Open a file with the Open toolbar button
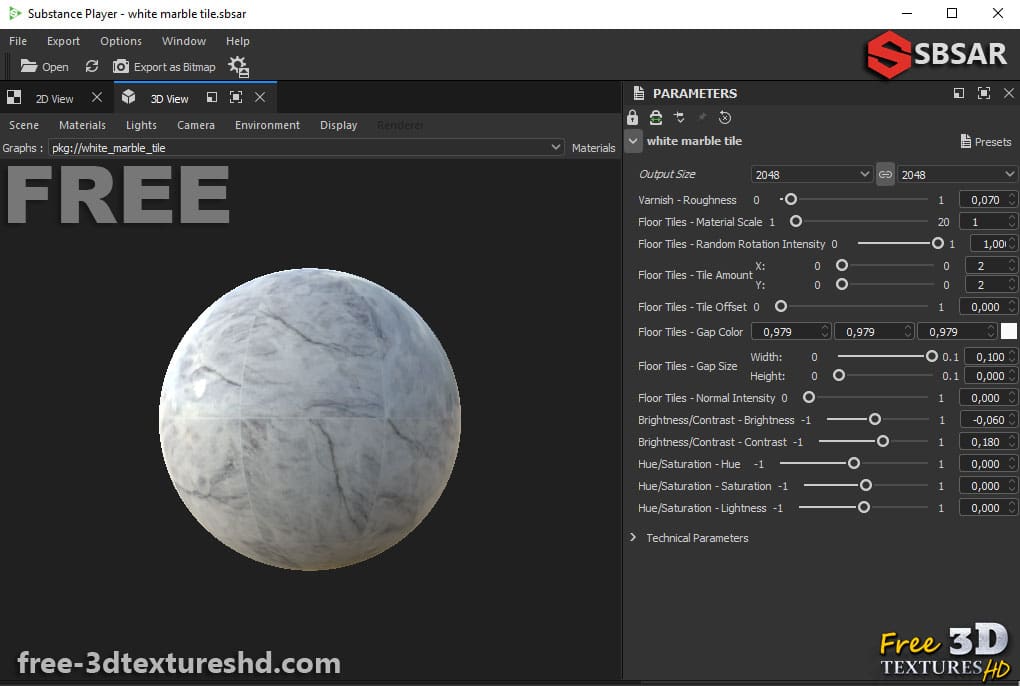 pos(44,66)
